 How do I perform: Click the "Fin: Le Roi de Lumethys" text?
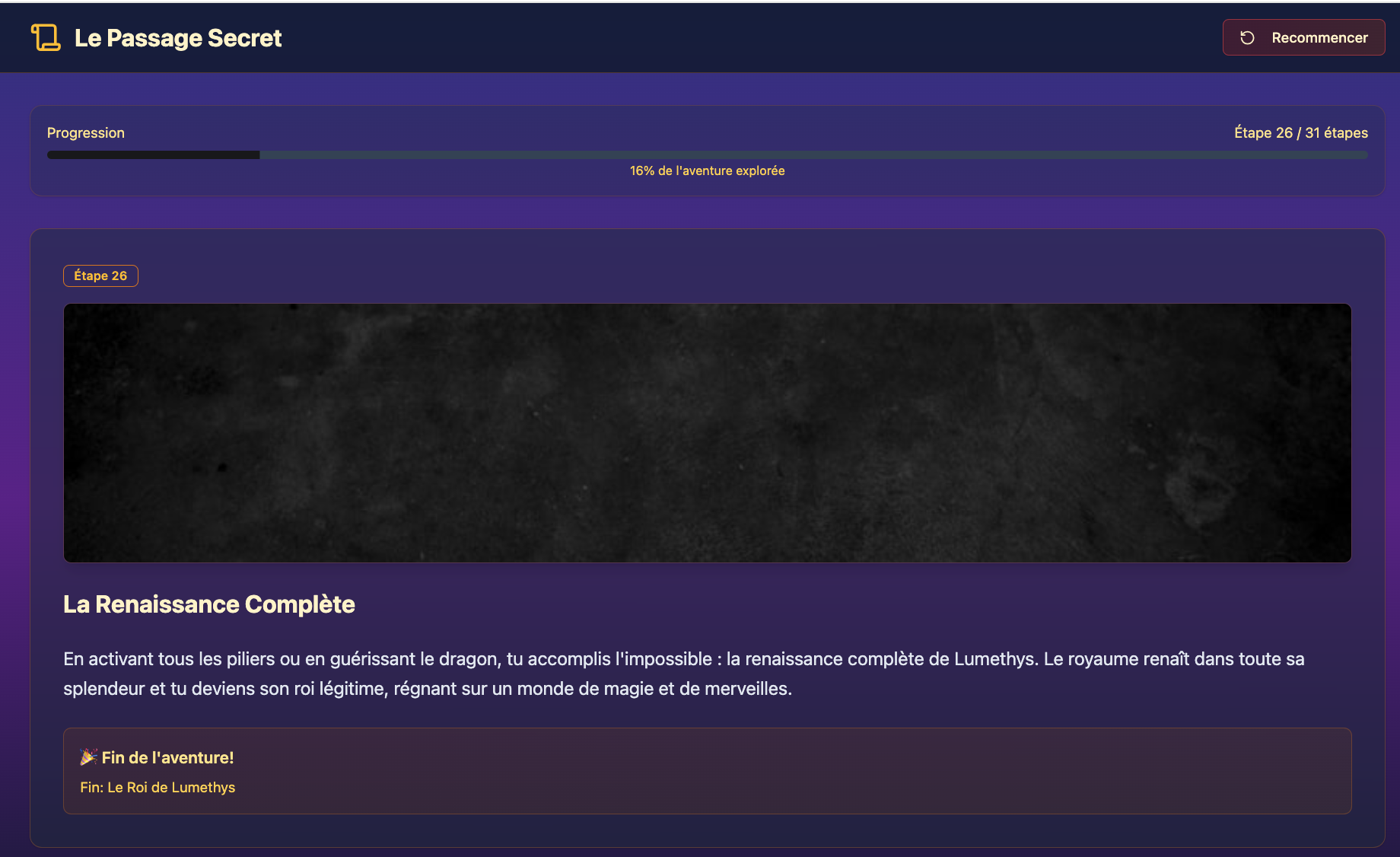click(157, 787)
